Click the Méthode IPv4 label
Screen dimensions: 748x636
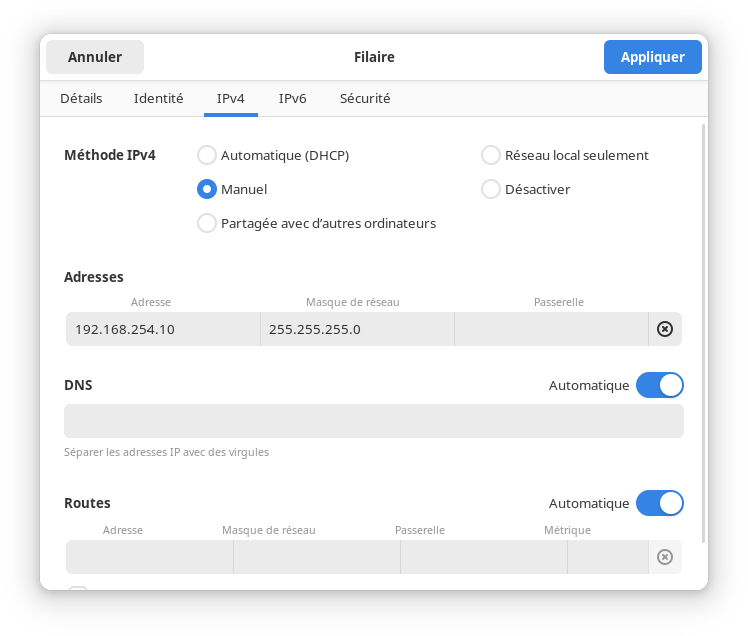pos(110,155)
